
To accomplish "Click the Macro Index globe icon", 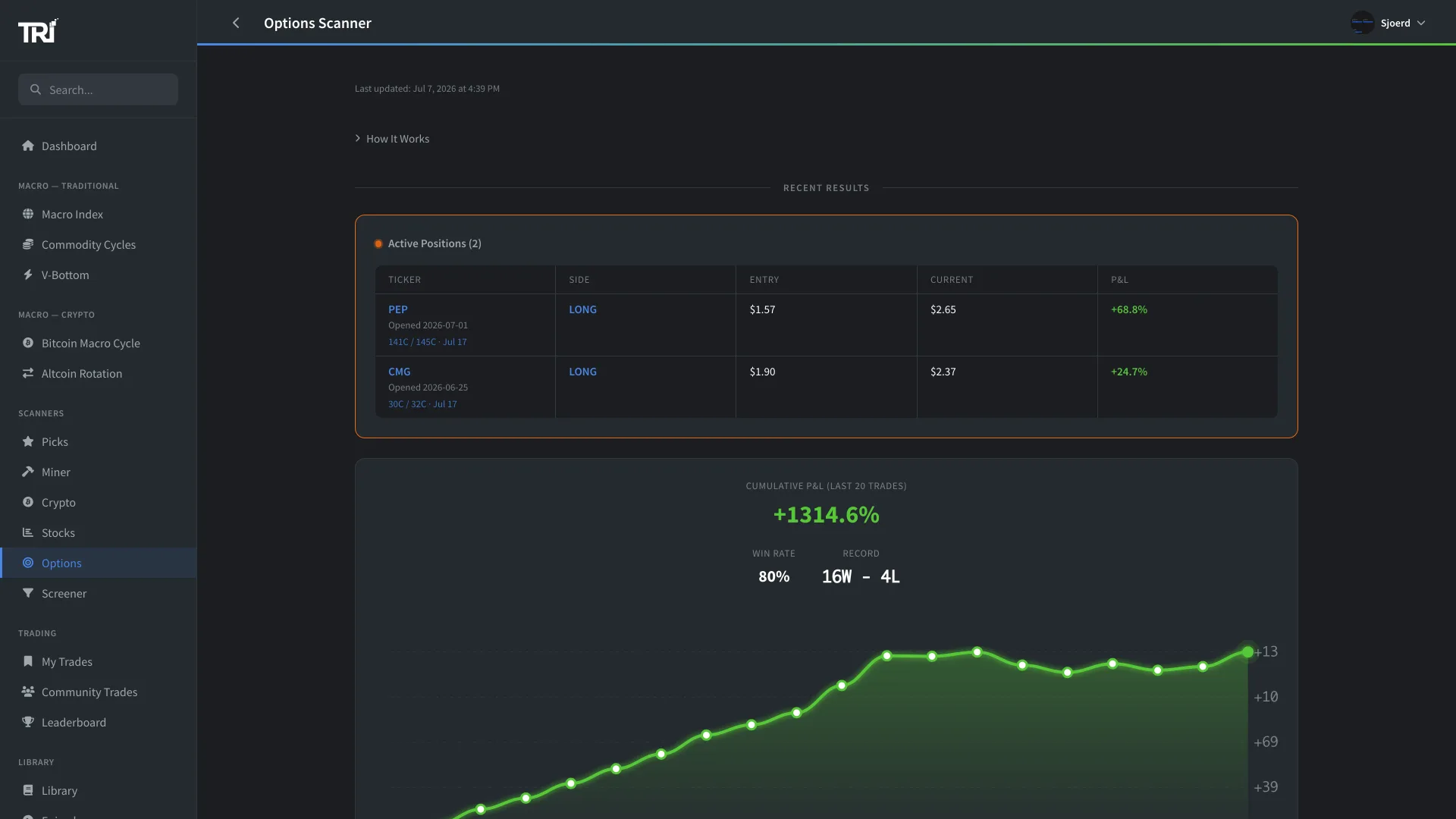I will 28,214.
